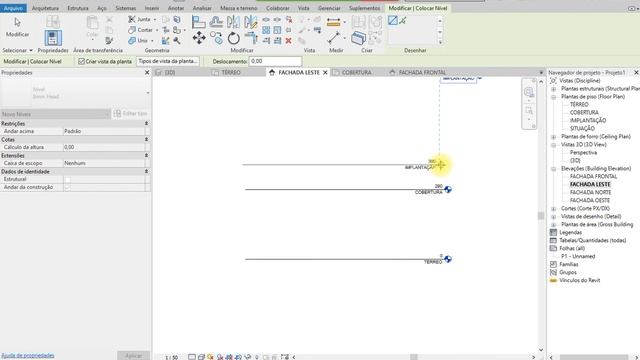Open the Arquivo menu
The image size is (640, 360).
(13, 8)
